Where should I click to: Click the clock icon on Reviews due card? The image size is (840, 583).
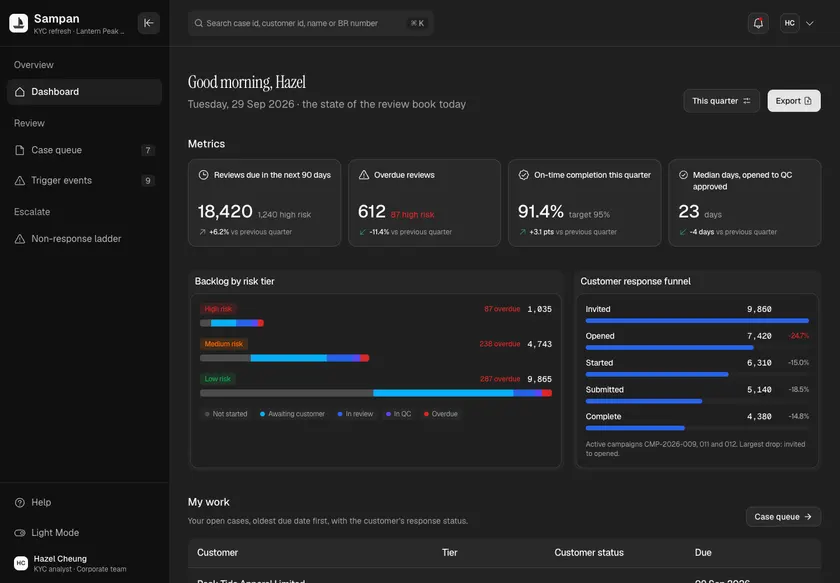[x=204, y=175]
